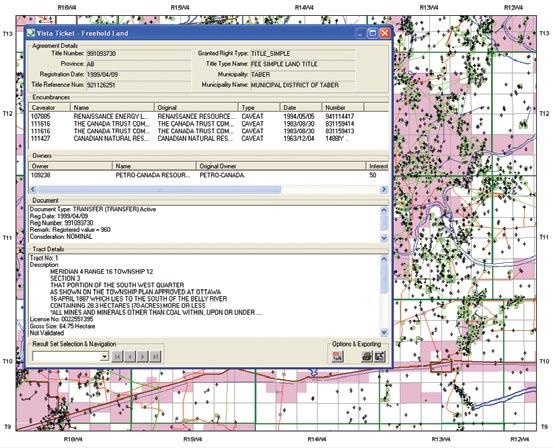Image resolution: width=553 pixels, height=448 pixels.
Task: Sort encumbrances by Original column header
Action: [x=196, y=107]
